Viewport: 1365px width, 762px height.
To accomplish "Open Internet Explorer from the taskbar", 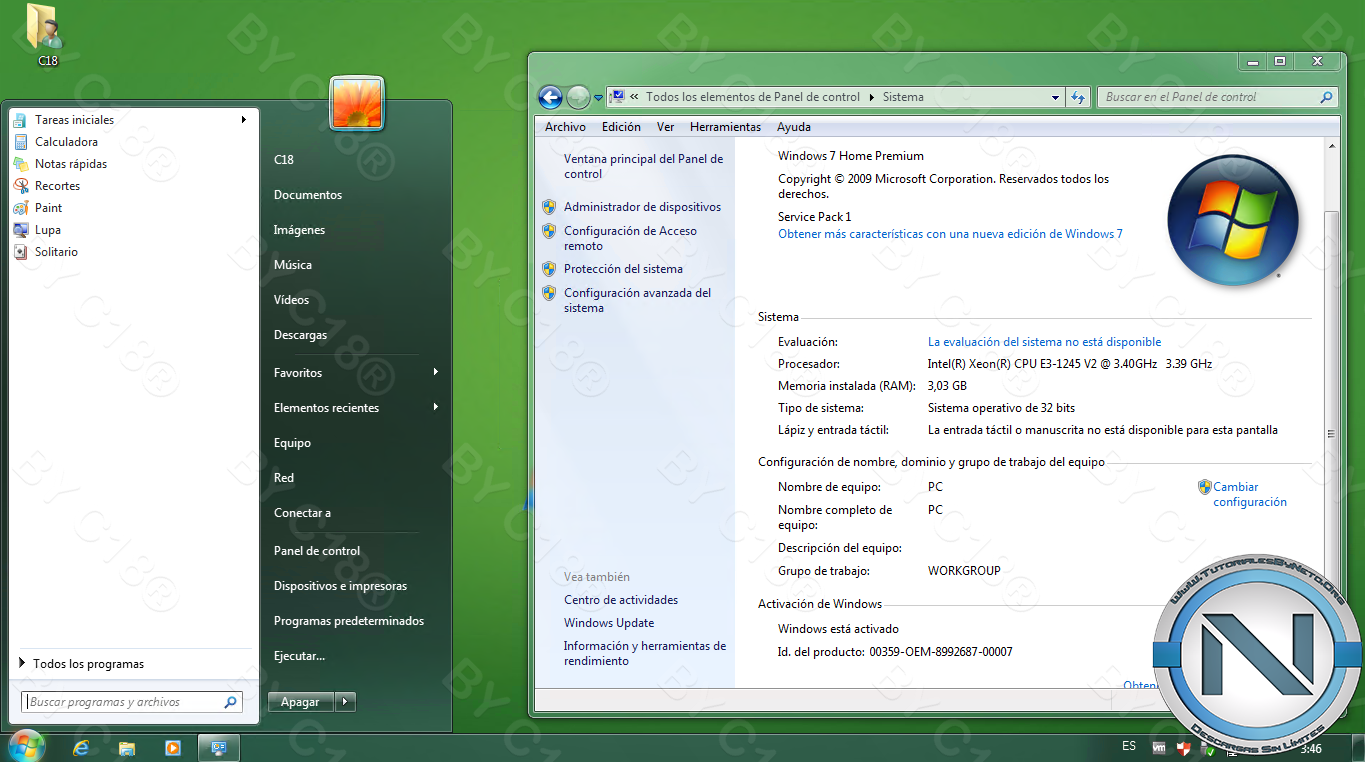I will 81,748.
